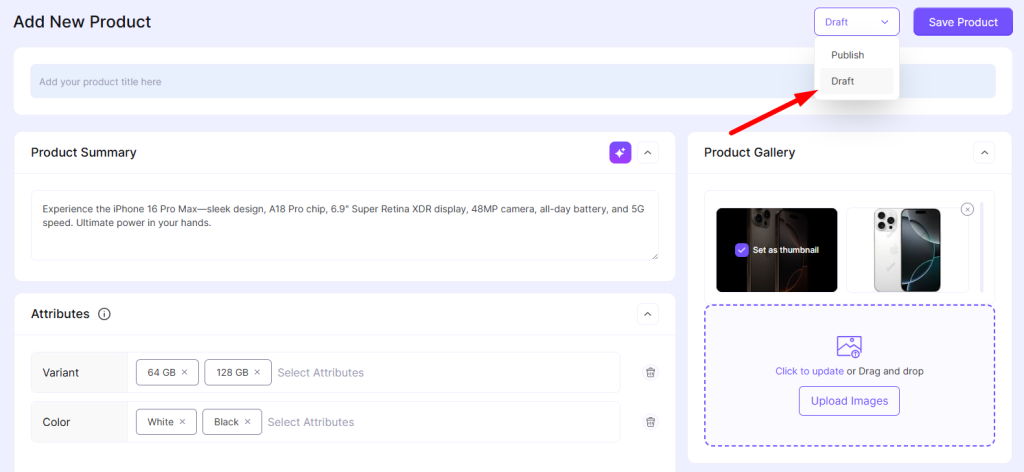Remove the White color tag
This screenshot has height=472, width=1024.
tap(182, 422)
